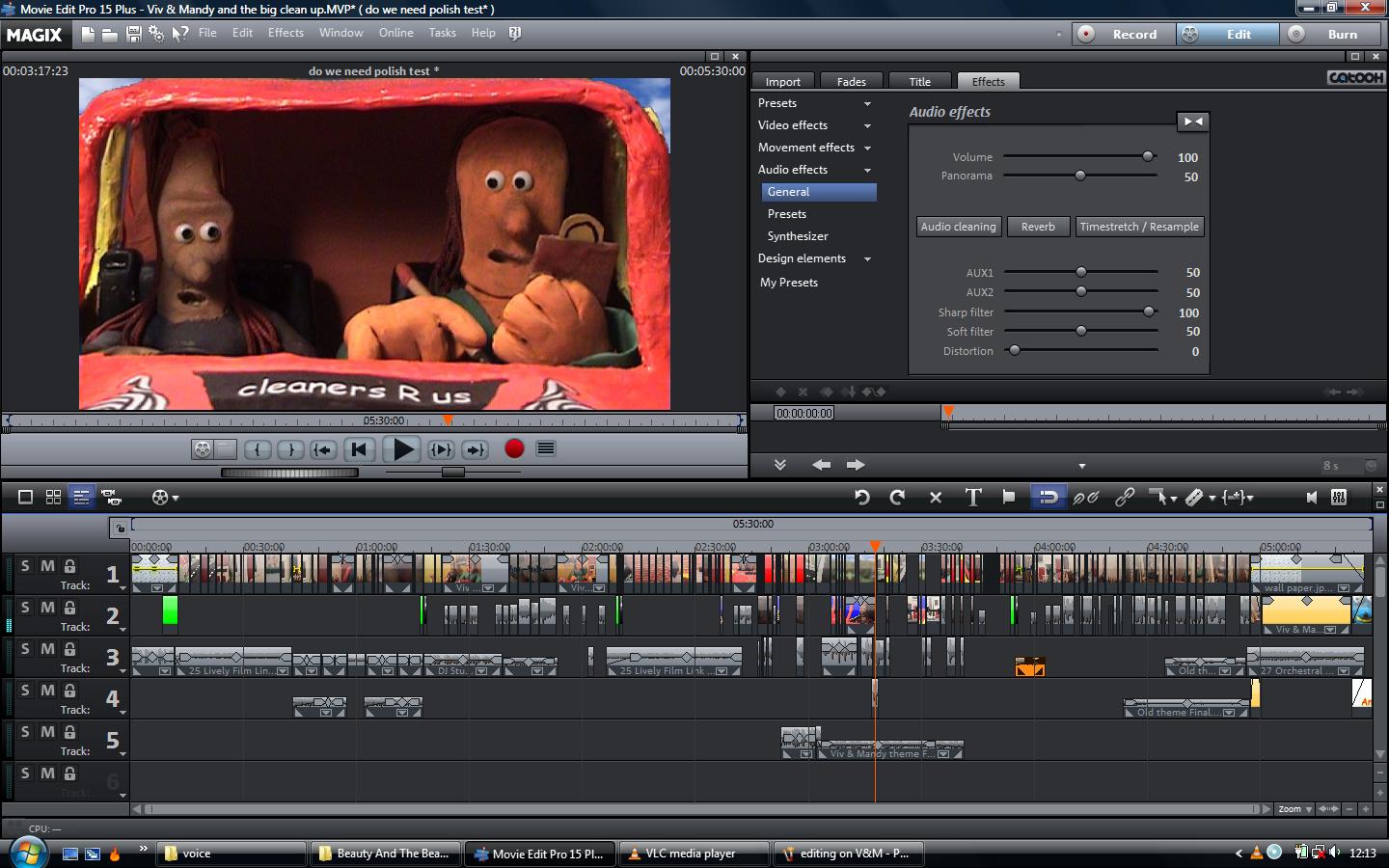Viewport: 1389px width, 868px height.
Task: Switch to storyboard mode icon
Action: coord(26,497)
